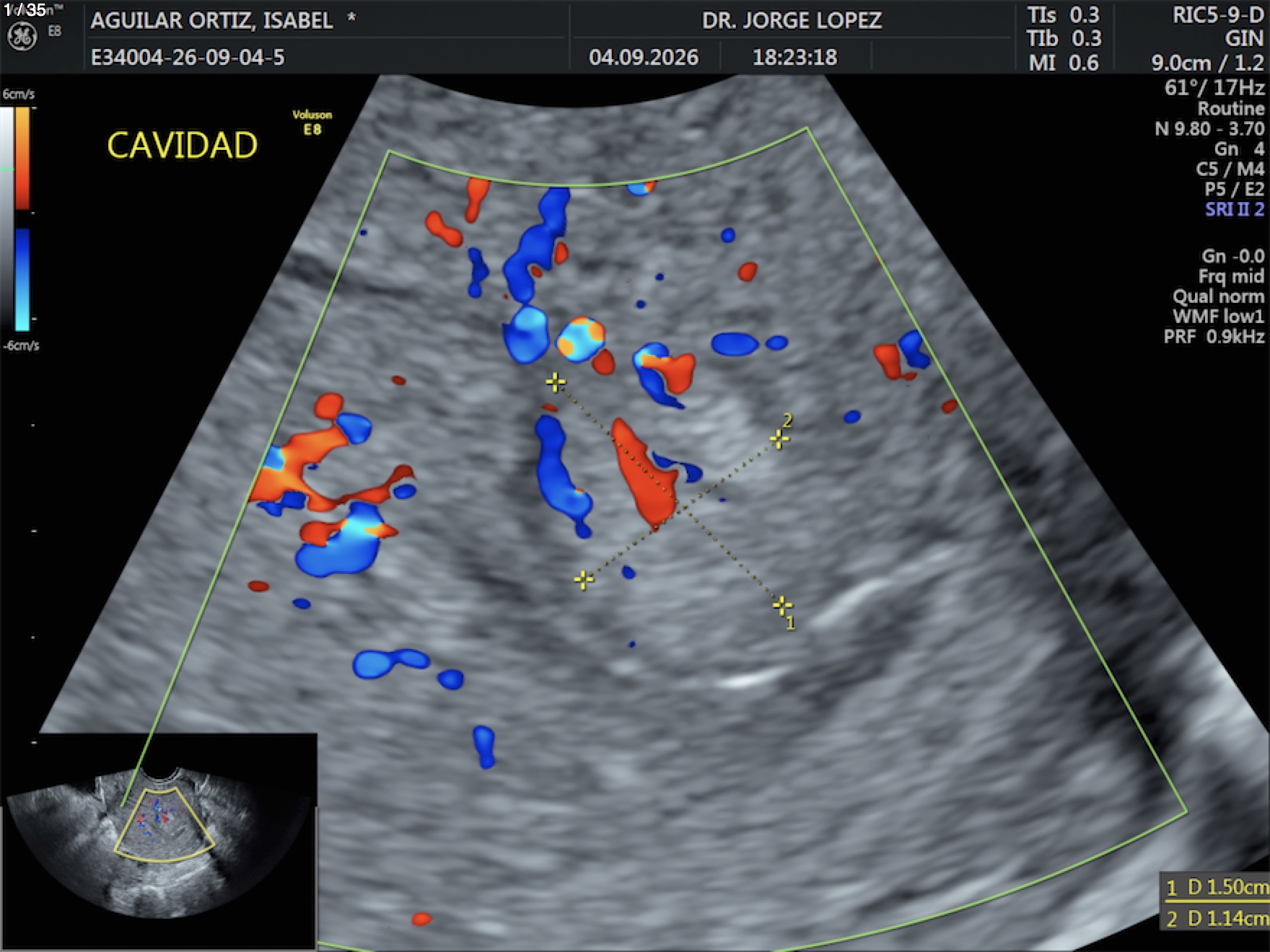
Task: Click the upper caliper cross marker
Action: tap(555, 382)
